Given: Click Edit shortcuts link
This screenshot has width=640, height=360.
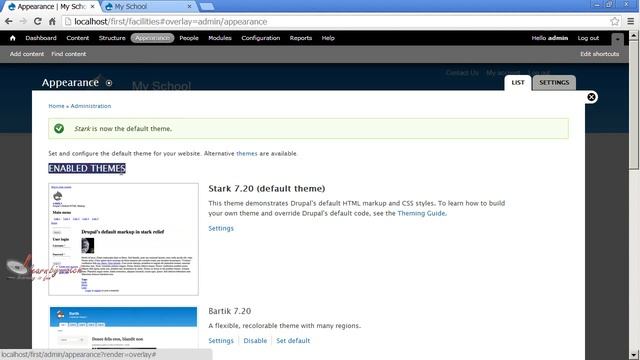Looking at the screenshot, I should pyautogui.click(x=600, y=54).
